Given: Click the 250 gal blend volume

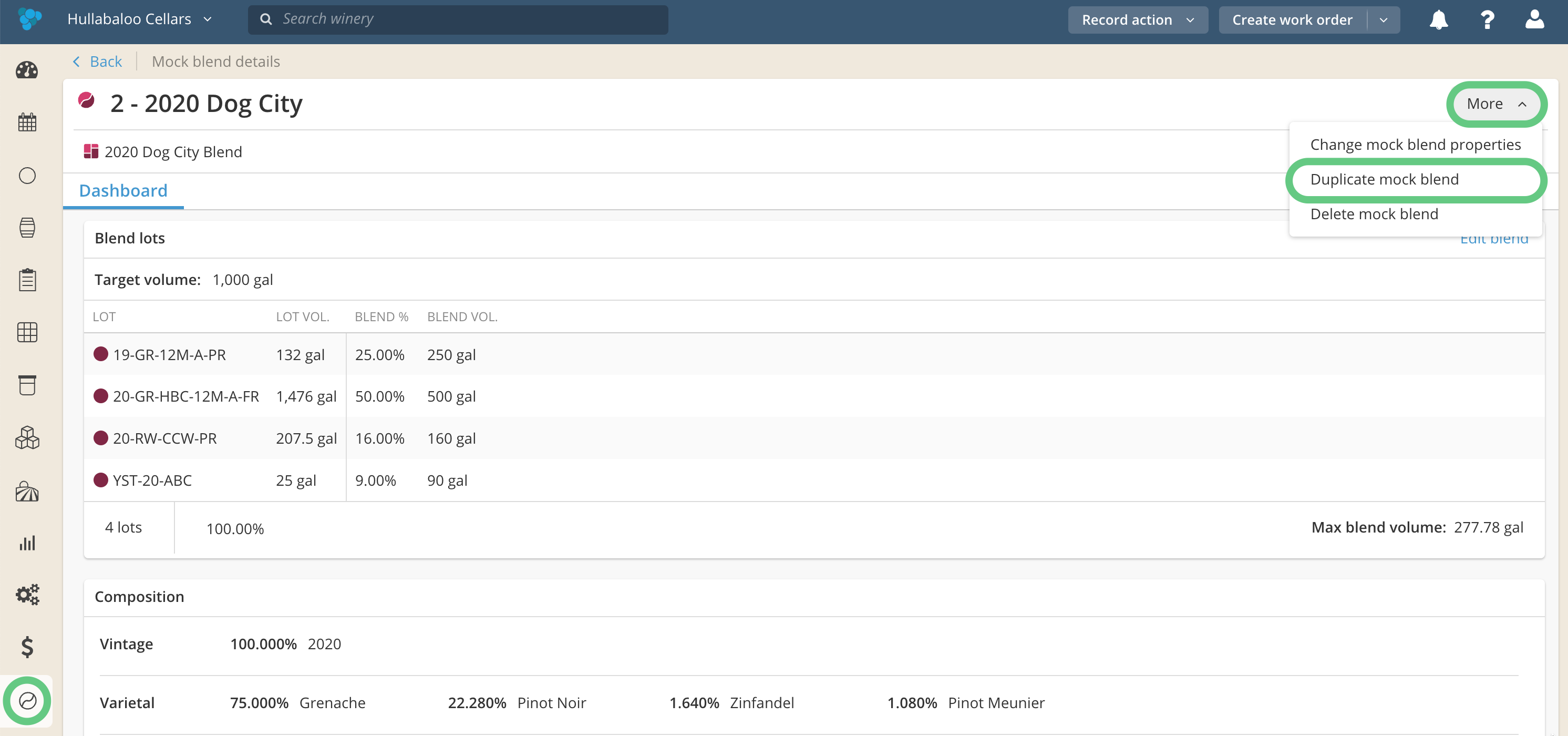Looking at the screenshot, I should coord(451,354).
